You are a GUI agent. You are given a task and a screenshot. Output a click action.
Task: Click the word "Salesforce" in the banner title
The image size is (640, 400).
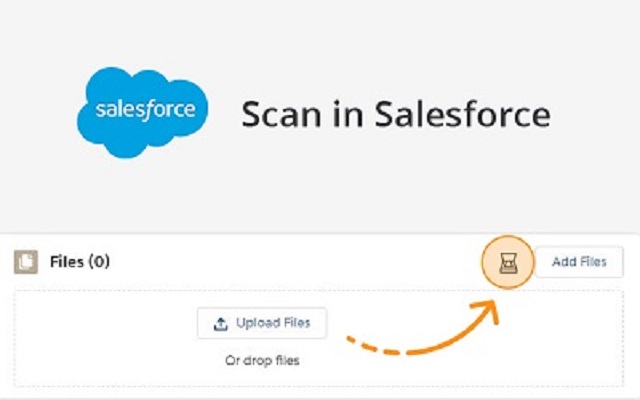[x=462, y=114]
